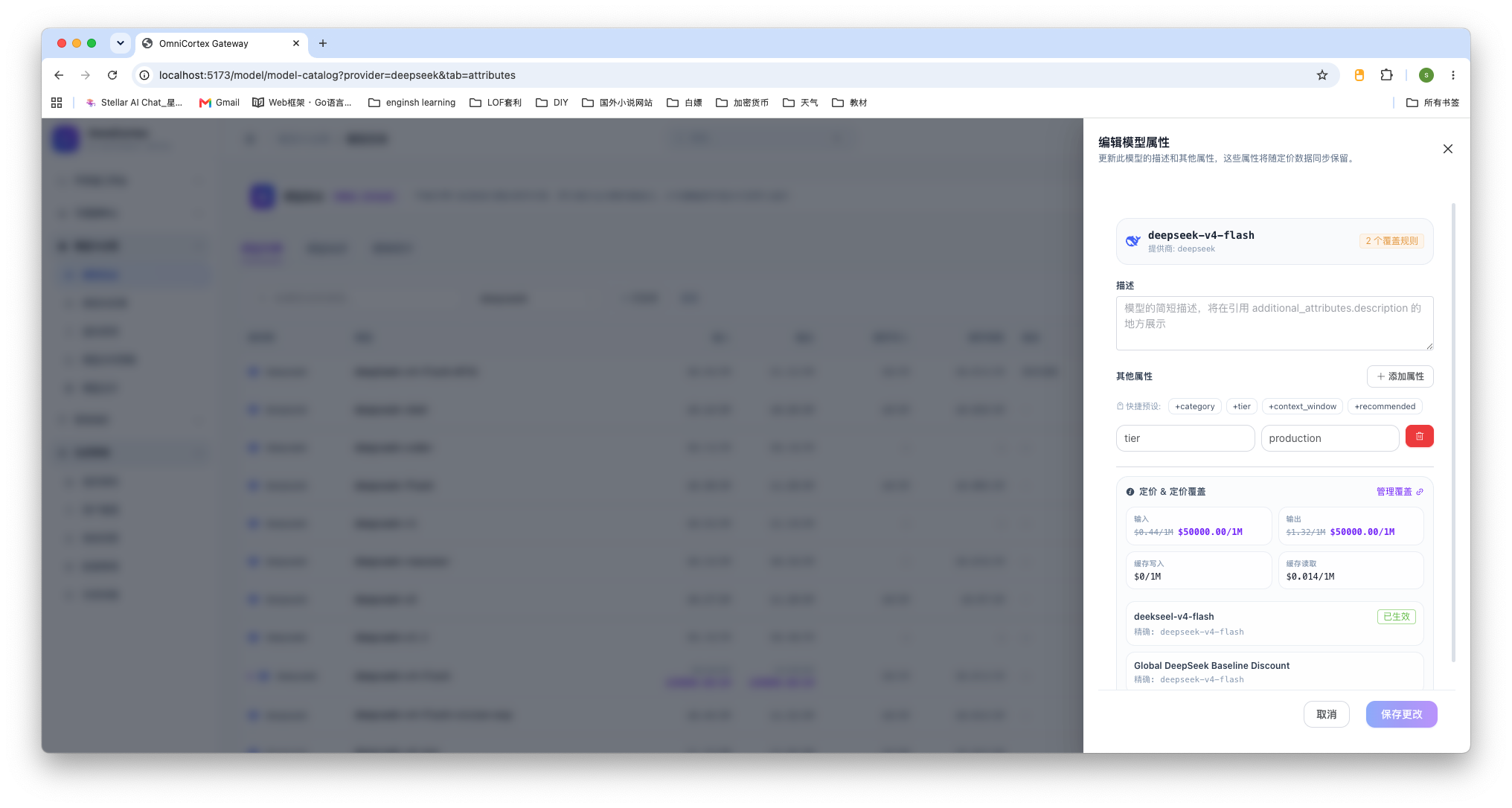Click the output price $50000.00/1M card
Image resolution: width=1512 pixels, height=808 pixels.
coord(1351,525)
